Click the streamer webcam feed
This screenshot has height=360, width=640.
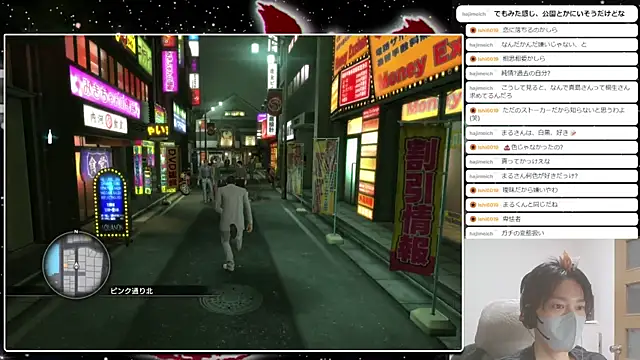[552, 300]
